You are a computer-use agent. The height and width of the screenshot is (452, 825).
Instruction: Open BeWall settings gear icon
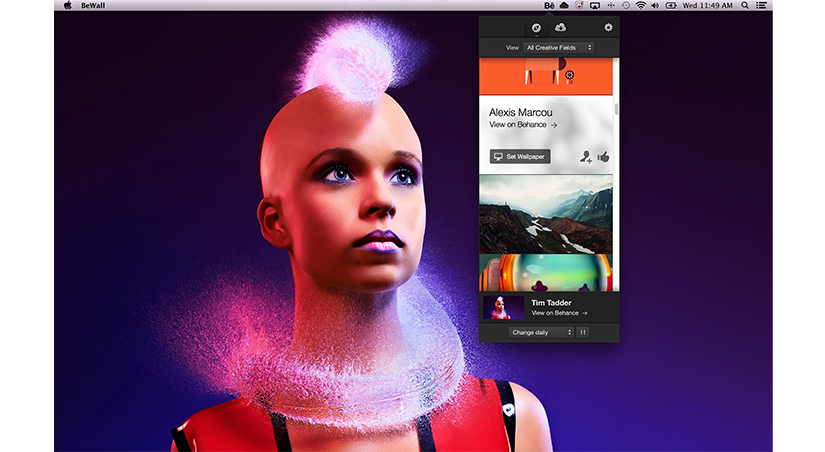tap(608, 27)
